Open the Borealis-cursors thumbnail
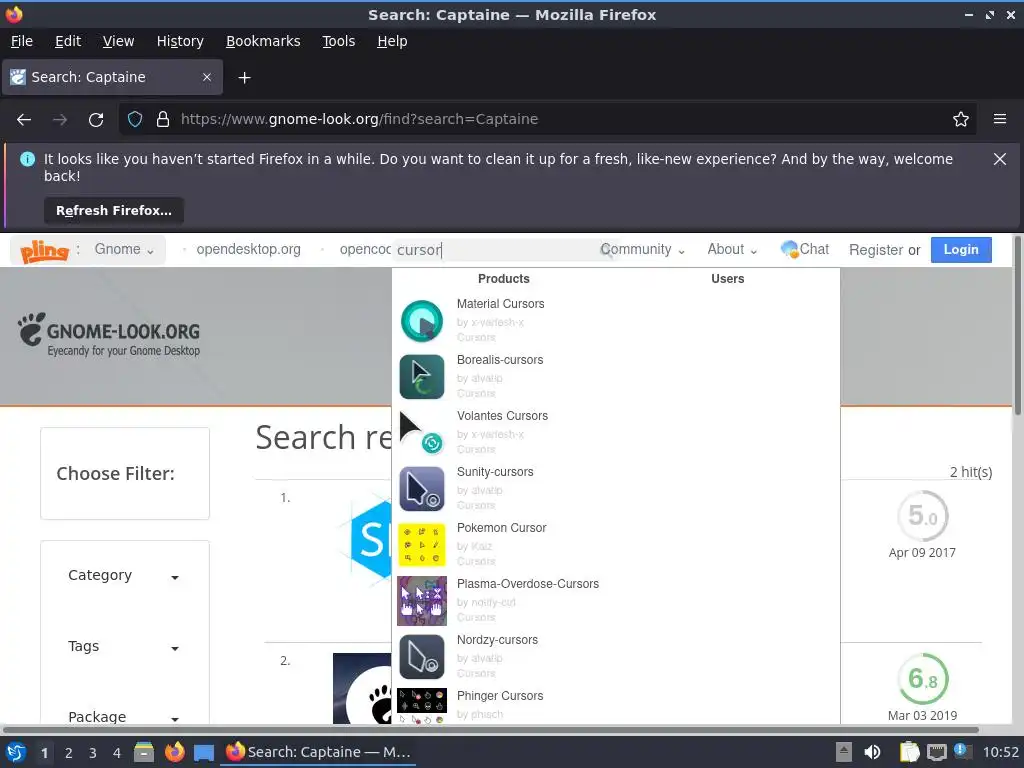Viewport: 1024px width, 768px height. click(422, 377)
